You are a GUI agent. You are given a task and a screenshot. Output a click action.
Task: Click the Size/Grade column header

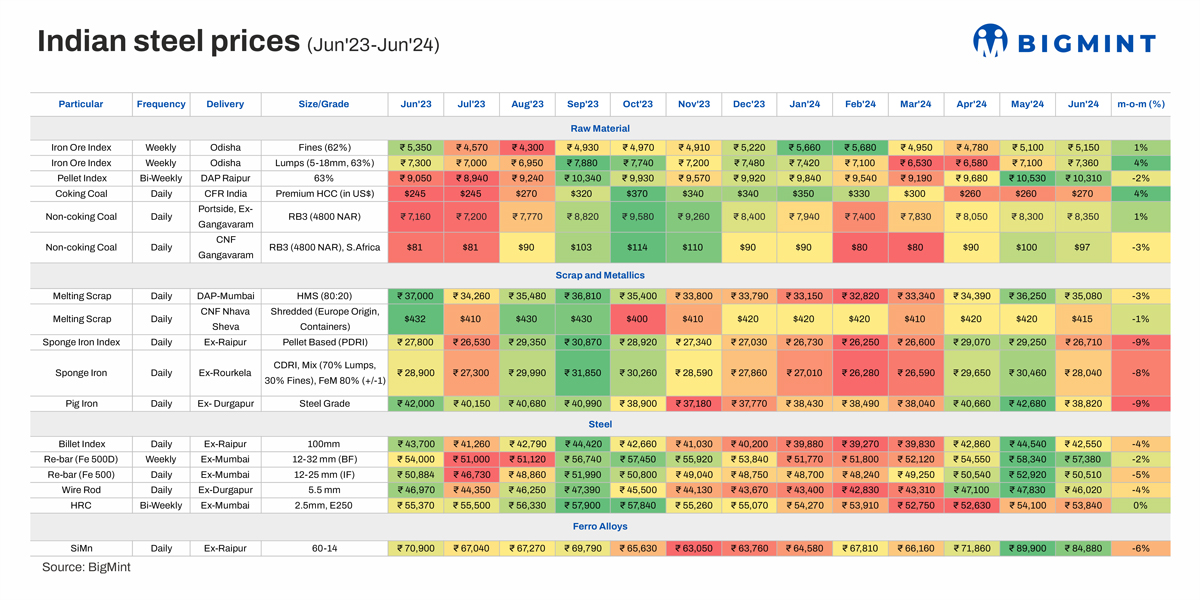(324, 104)
